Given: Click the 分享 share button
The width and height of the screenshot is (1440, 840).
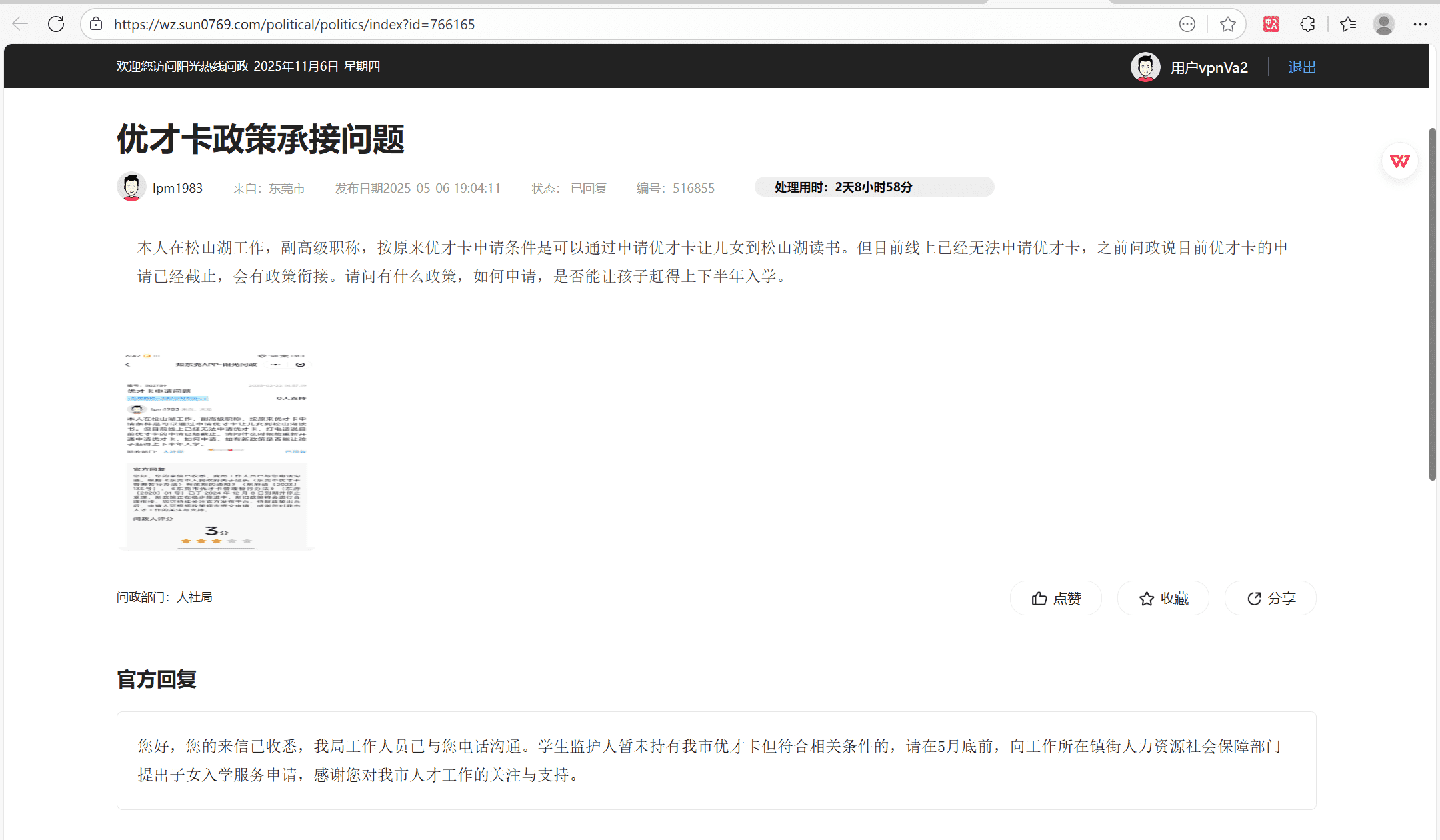Looking at the screenshot, I should click(1271, 598).
